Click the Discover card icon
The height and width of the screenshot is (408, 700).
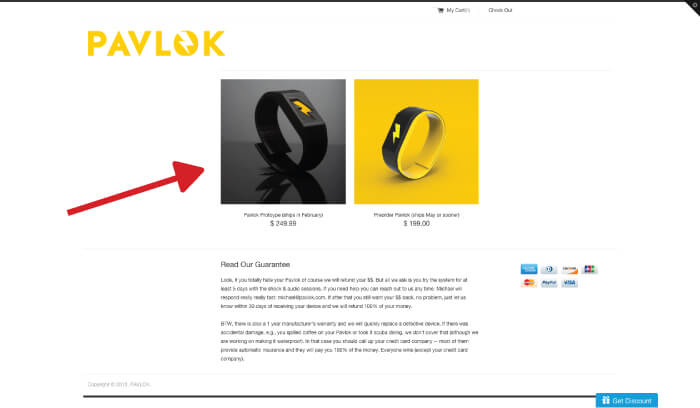(x=570, y=269)
